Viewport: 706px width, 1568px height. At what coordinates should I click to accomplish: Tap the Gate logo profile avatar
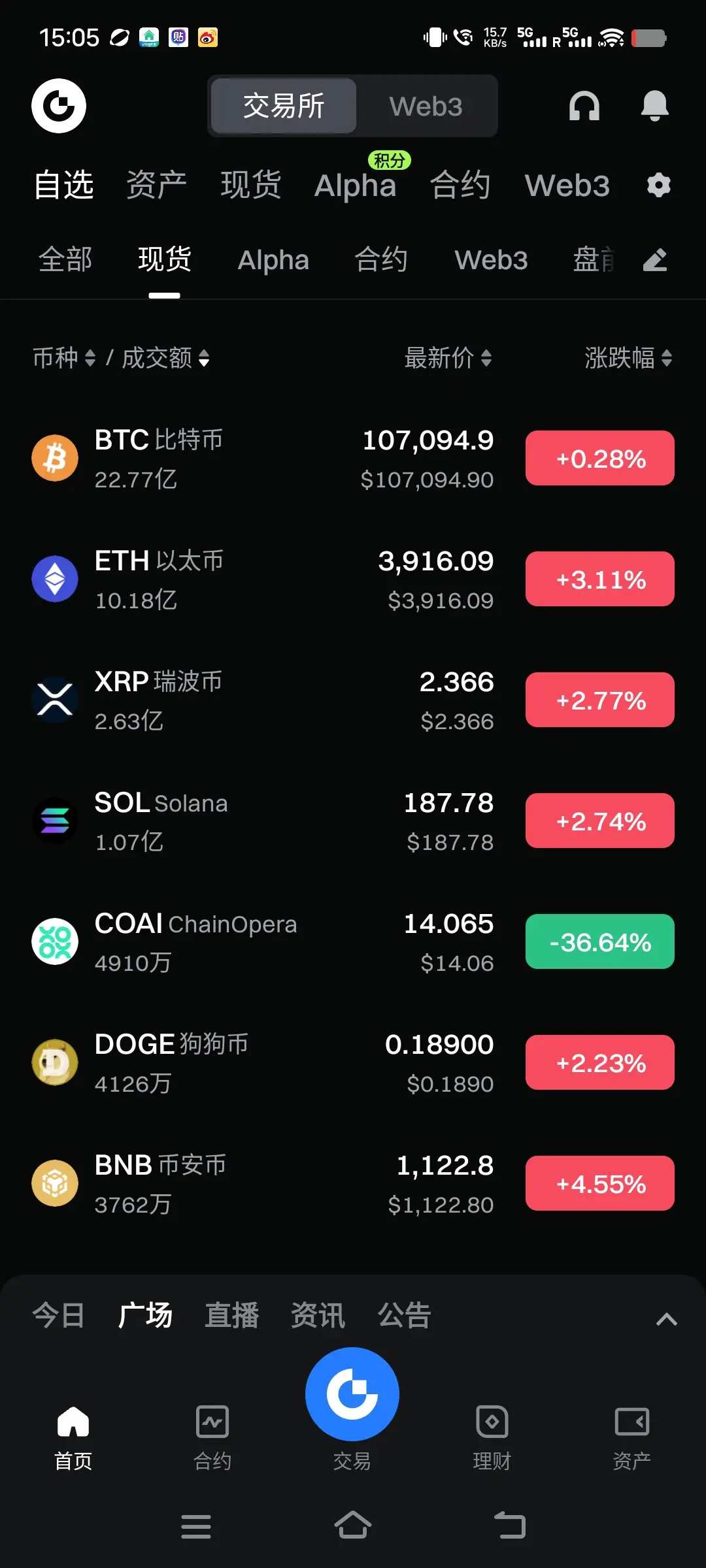click(x=59, y=106)
